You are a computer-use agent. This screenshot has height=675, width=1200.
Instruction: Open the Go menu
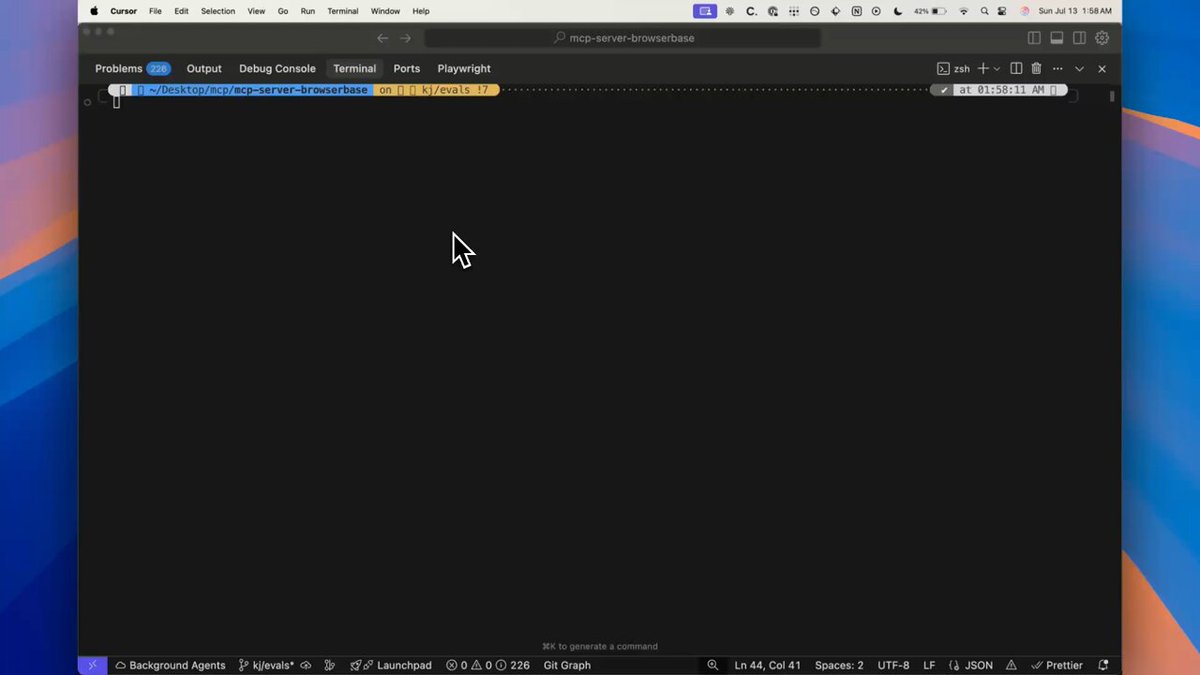283,11
